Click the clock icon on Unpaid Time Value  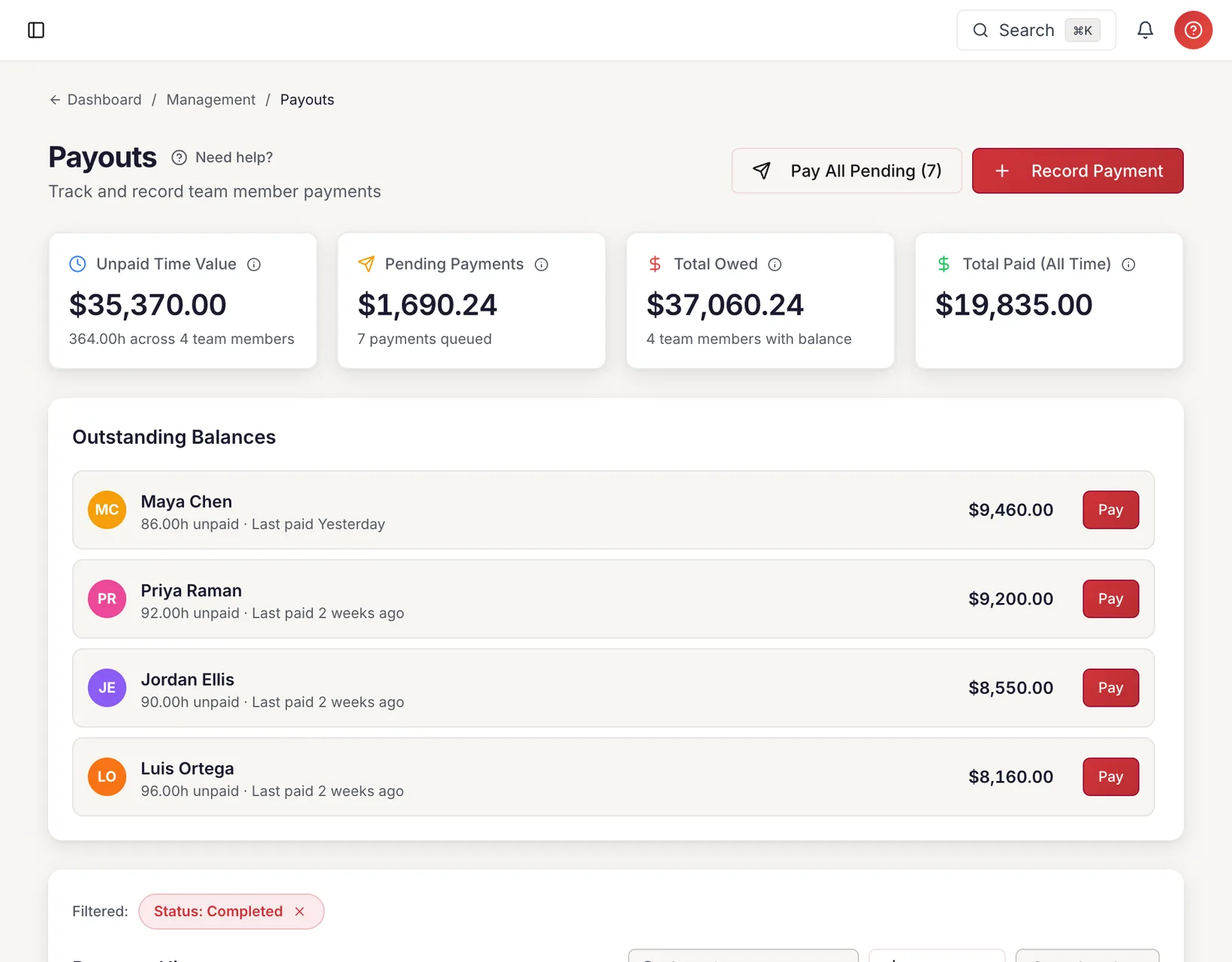77,264
